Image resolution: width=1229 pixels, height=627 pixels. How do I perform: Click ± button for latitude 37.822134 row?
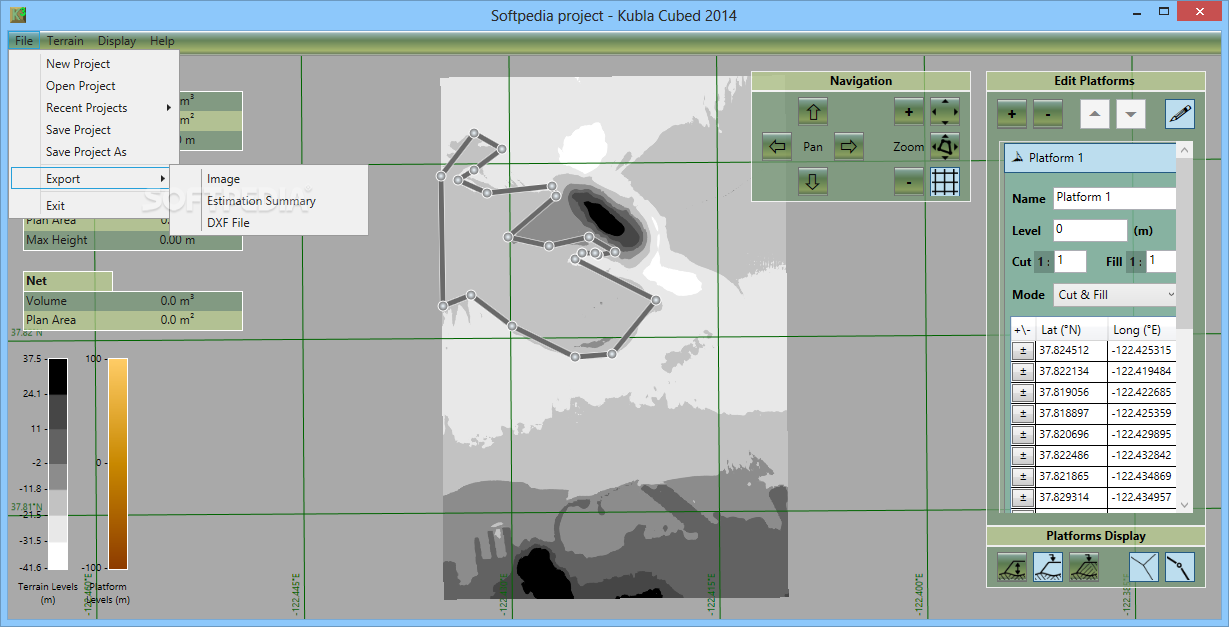pyautogui.click(x=1022, y=371)
